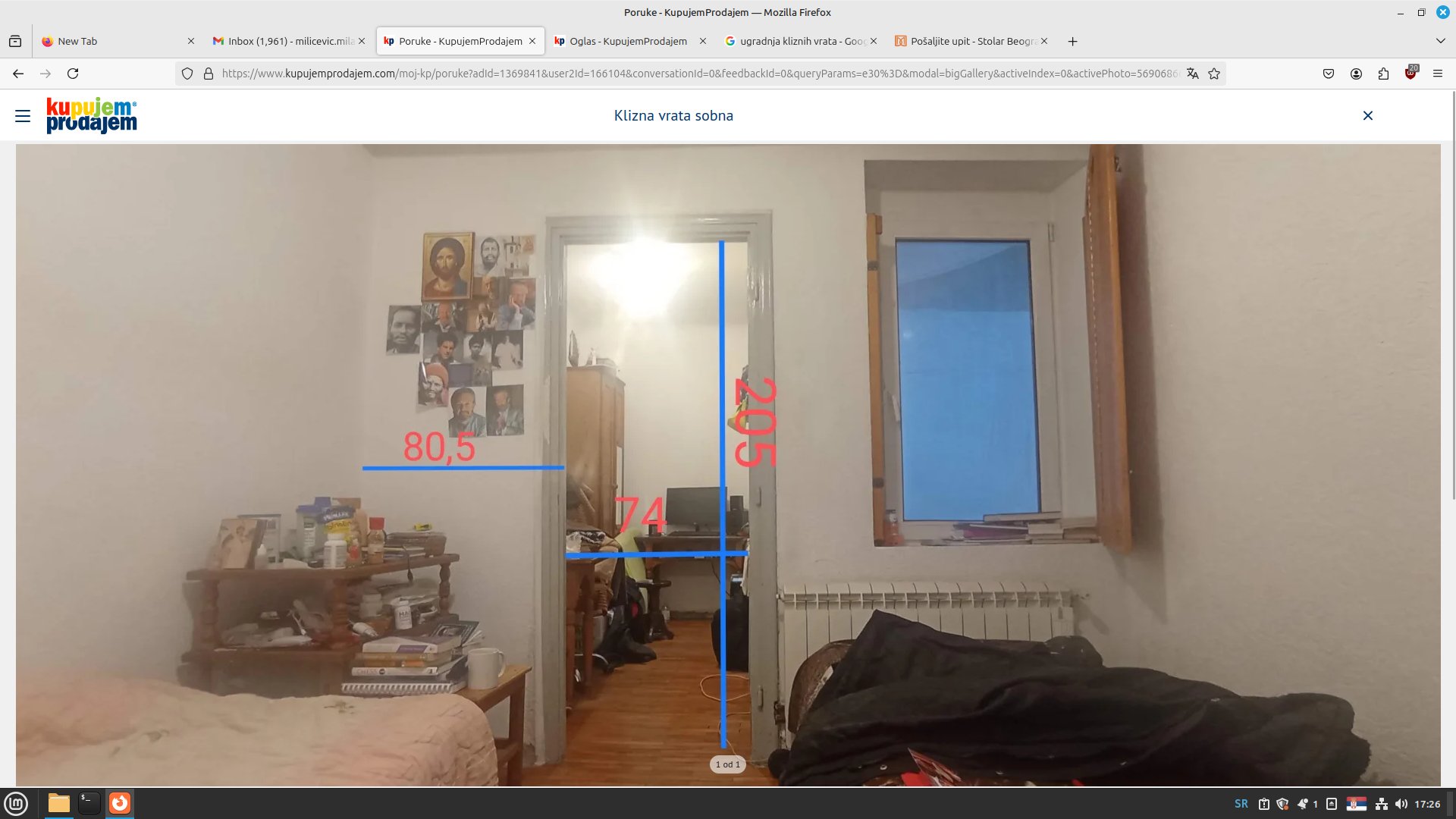
Task: Bookmark this page with star icon
Action: [1214, 74]
